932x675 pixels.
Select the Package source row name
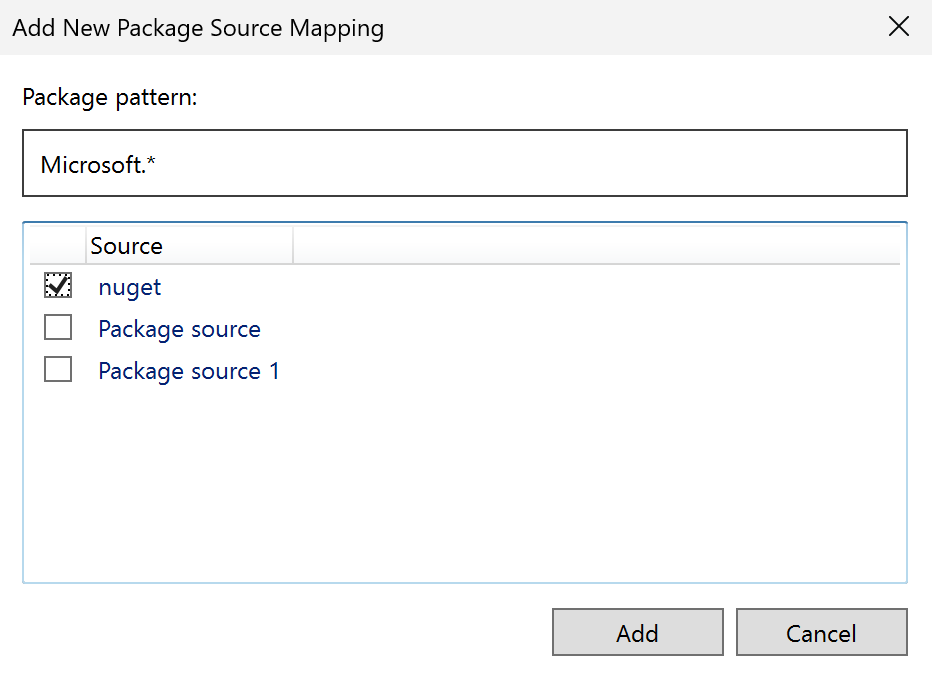point(179,329)
